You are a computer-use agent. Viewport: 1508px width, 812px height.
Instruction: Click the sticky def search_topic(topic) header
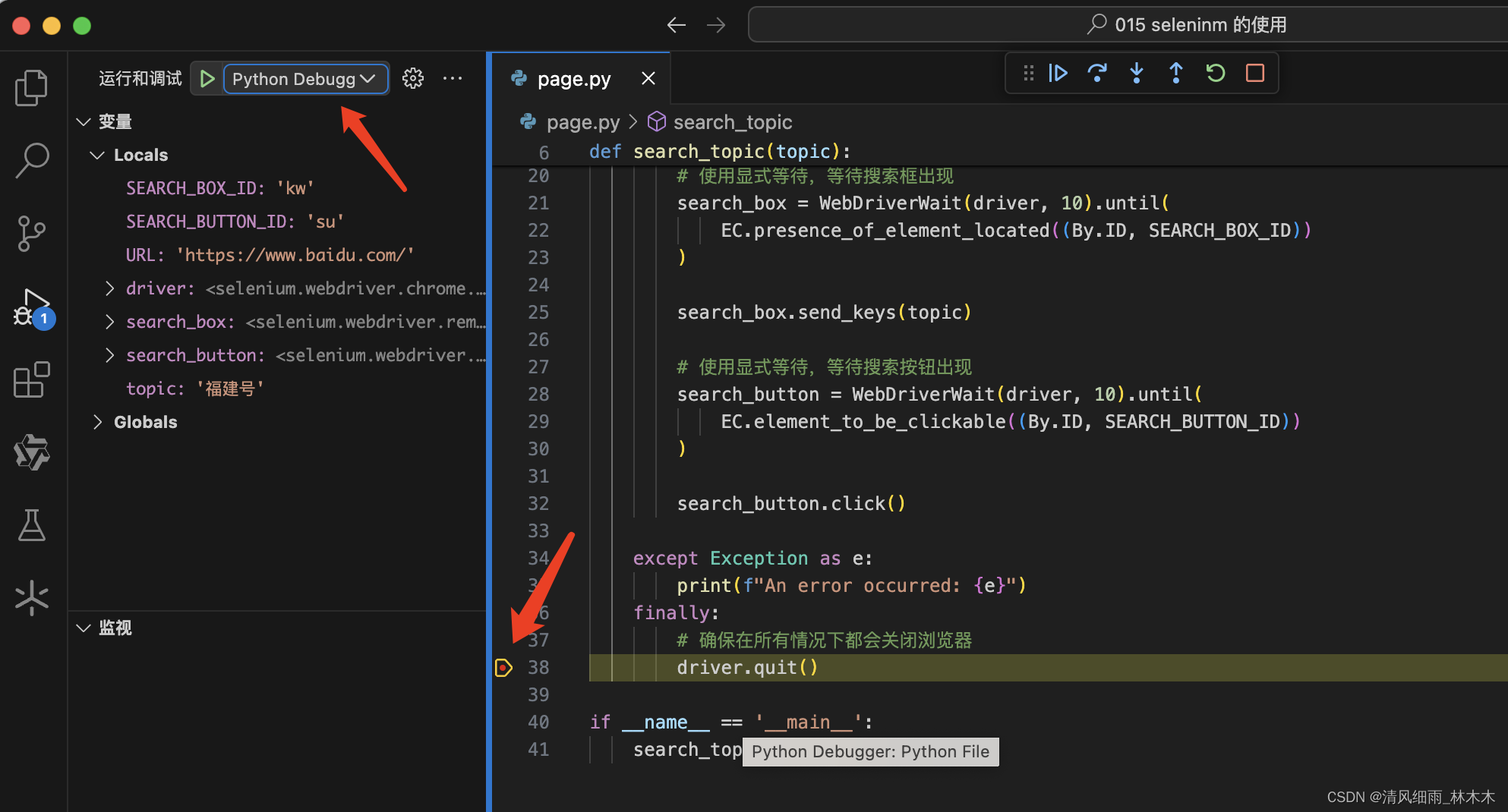[719, 152]
